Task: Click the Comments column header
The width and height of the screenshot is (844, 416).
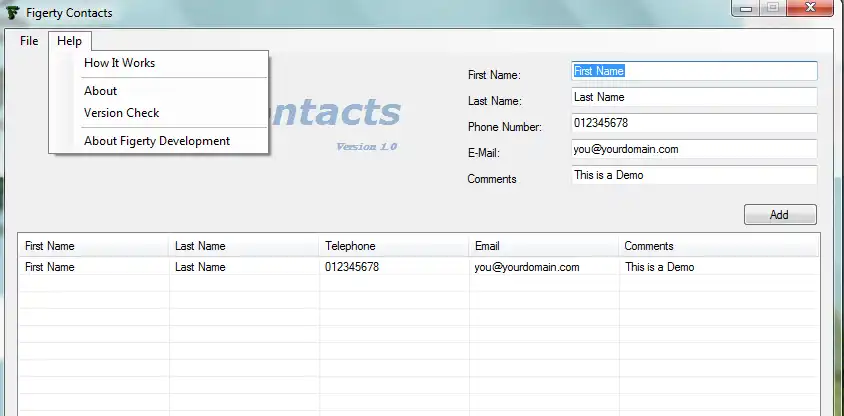Action: pos(719,246)
